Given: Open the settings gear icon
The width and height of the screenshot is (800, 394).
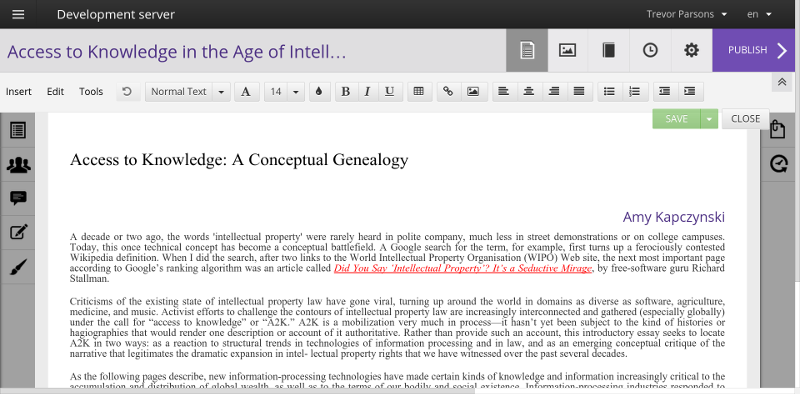Looking at the screenshot, I should tap(691, 50).
